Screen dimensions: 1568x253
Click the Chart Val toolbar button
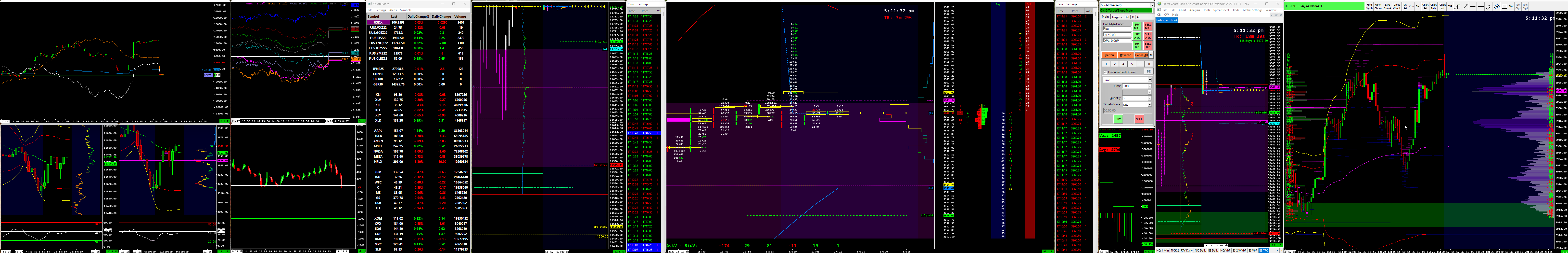click(1443, 7)
